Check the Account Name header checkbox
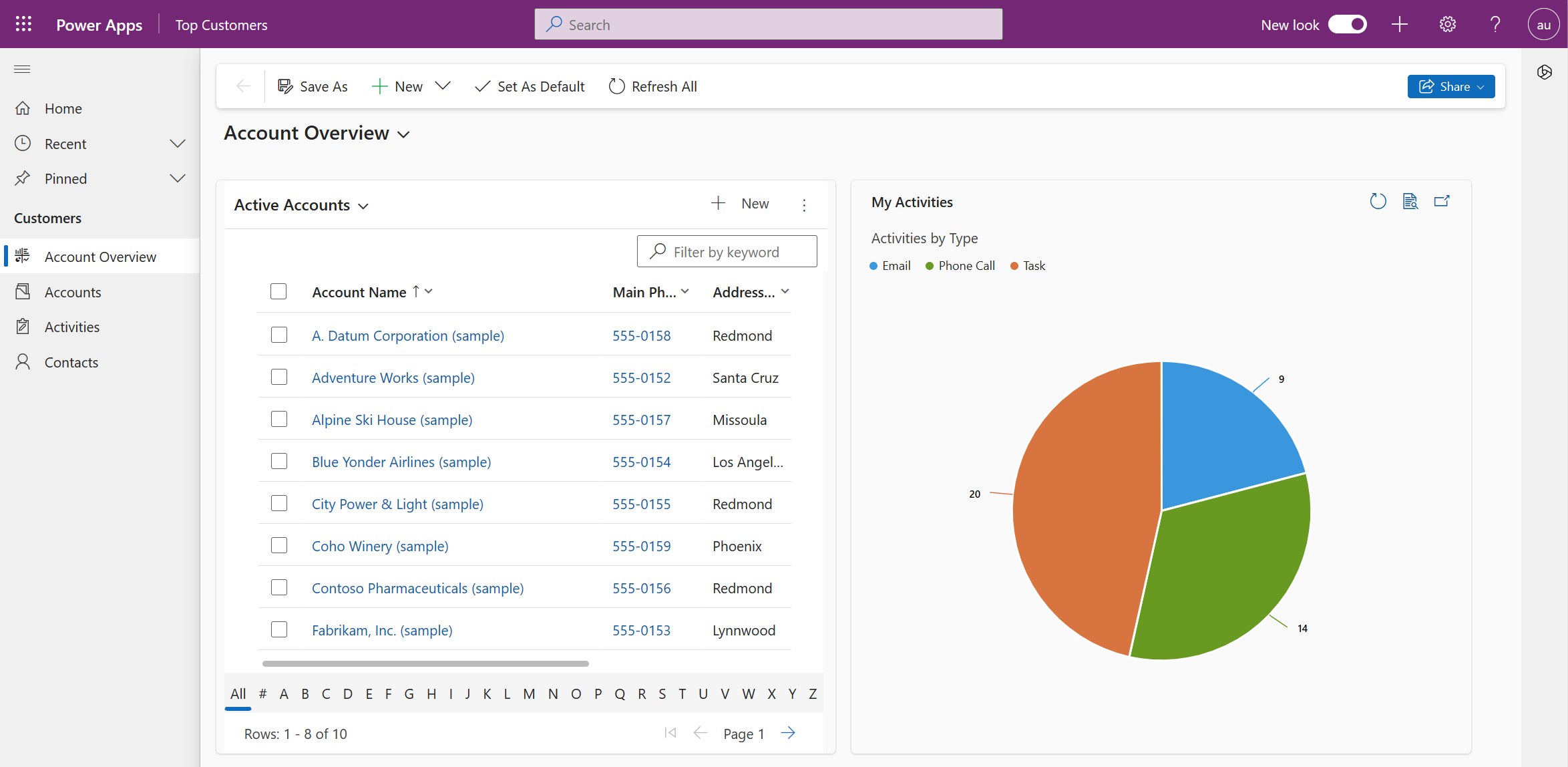 [279, 291]
